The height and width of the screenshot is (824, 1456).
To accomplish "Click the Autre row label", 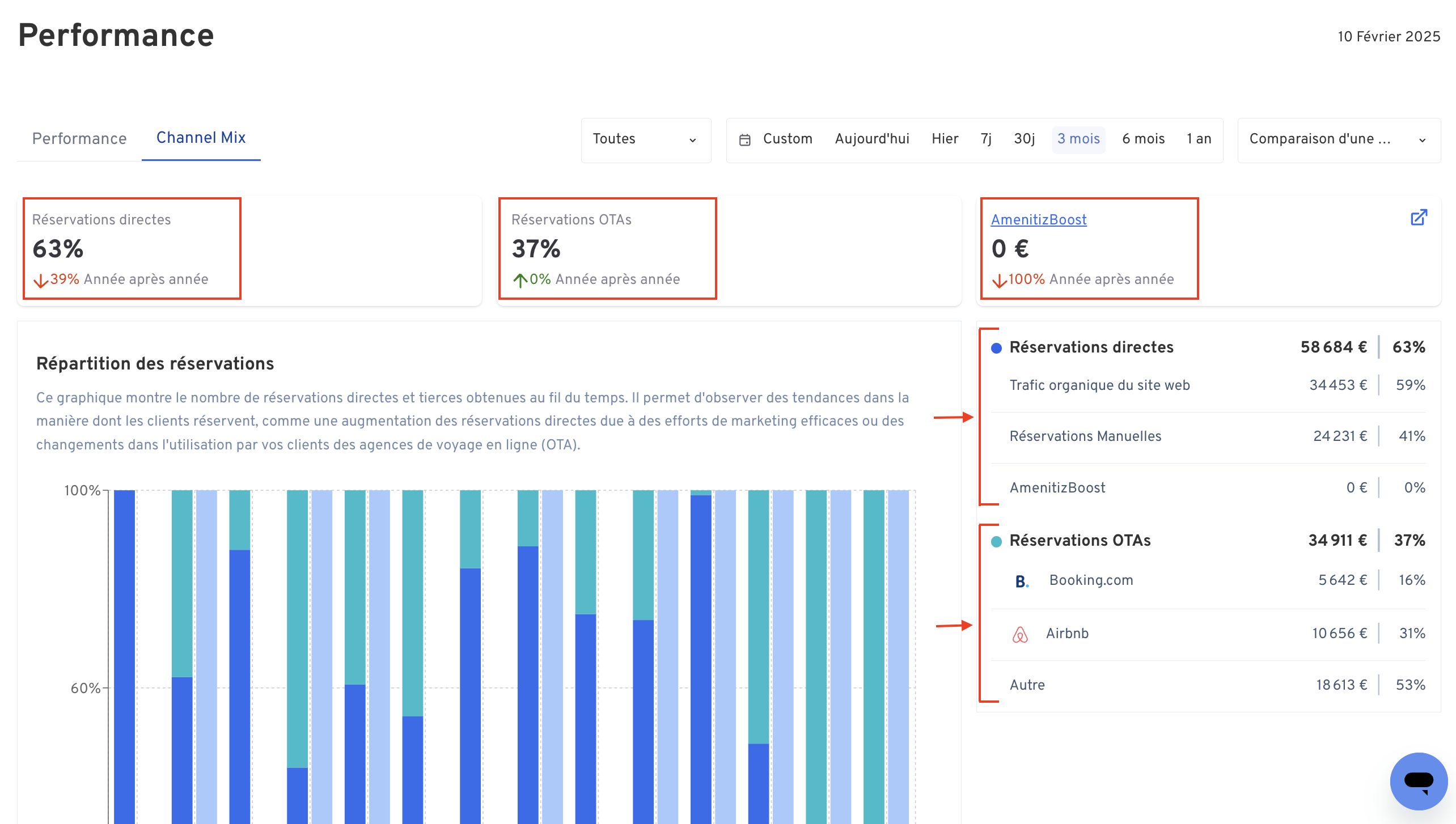I will 1027,685.
